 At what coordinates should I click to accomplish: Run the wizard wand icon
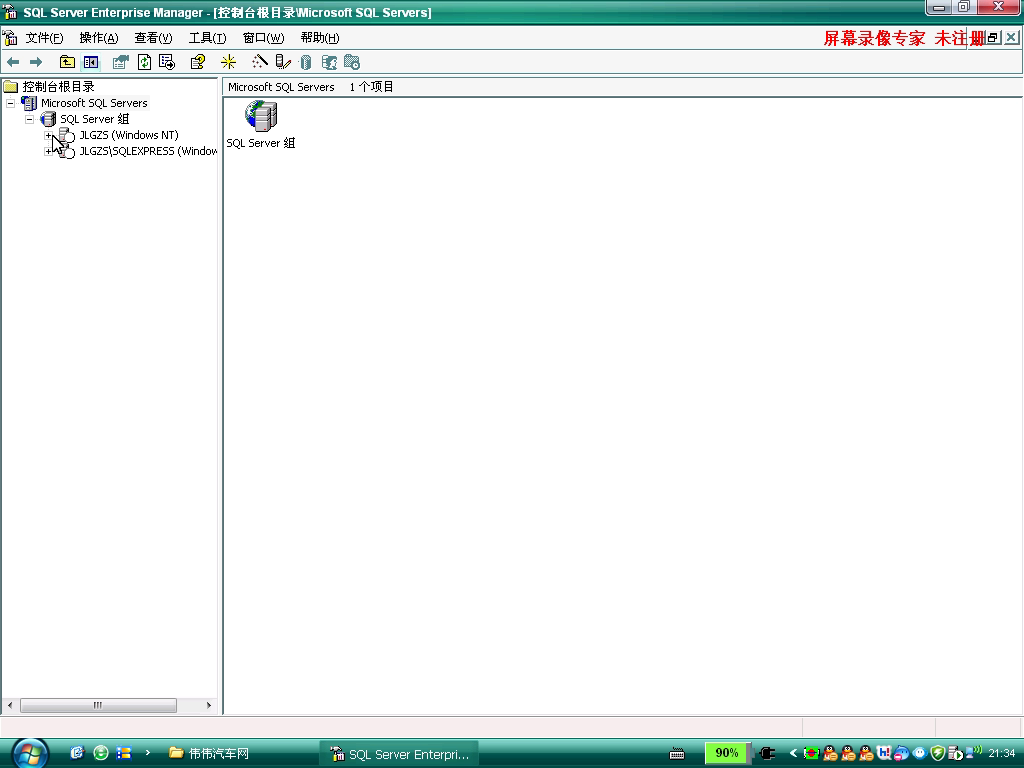coord(260,62)
